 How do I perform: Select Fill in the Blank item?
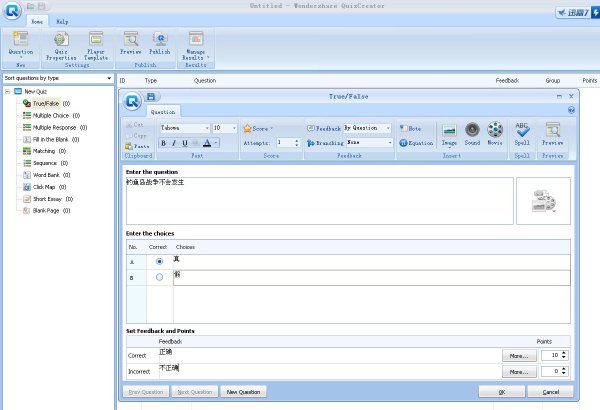pos(51,139)
